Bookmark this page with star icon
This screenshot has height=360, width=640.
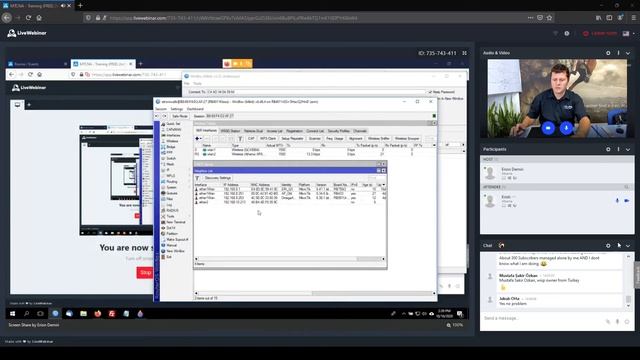click(549, 18)
